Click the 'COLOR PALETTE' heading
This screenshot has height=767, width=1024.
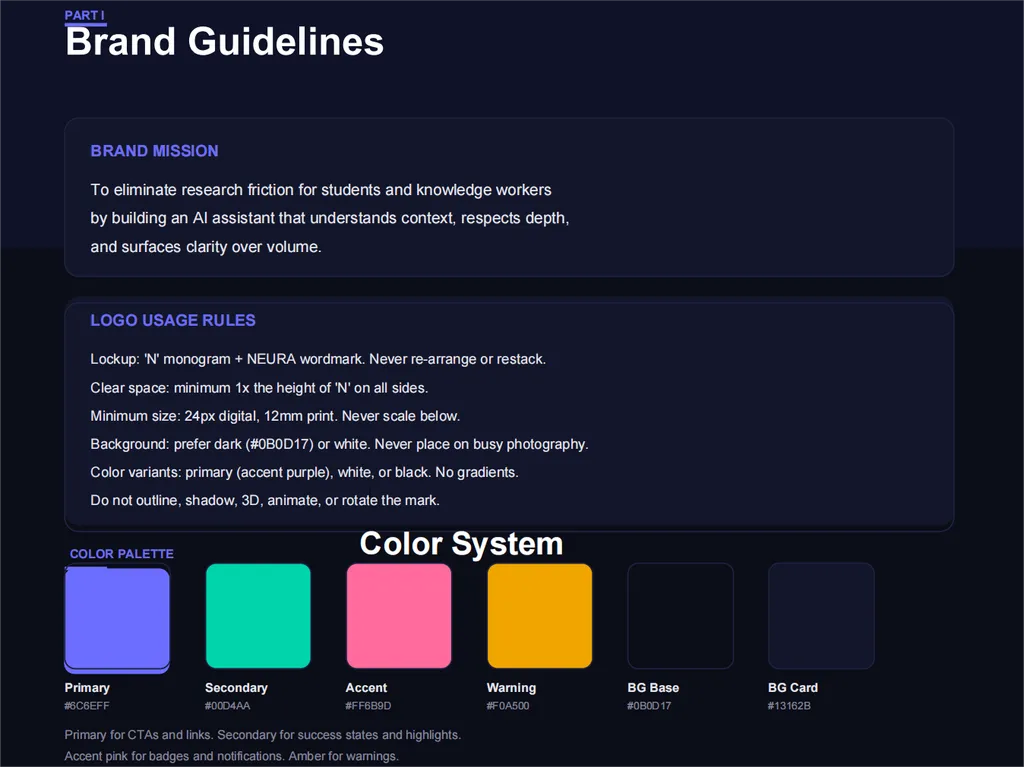[x=122, y=554]
